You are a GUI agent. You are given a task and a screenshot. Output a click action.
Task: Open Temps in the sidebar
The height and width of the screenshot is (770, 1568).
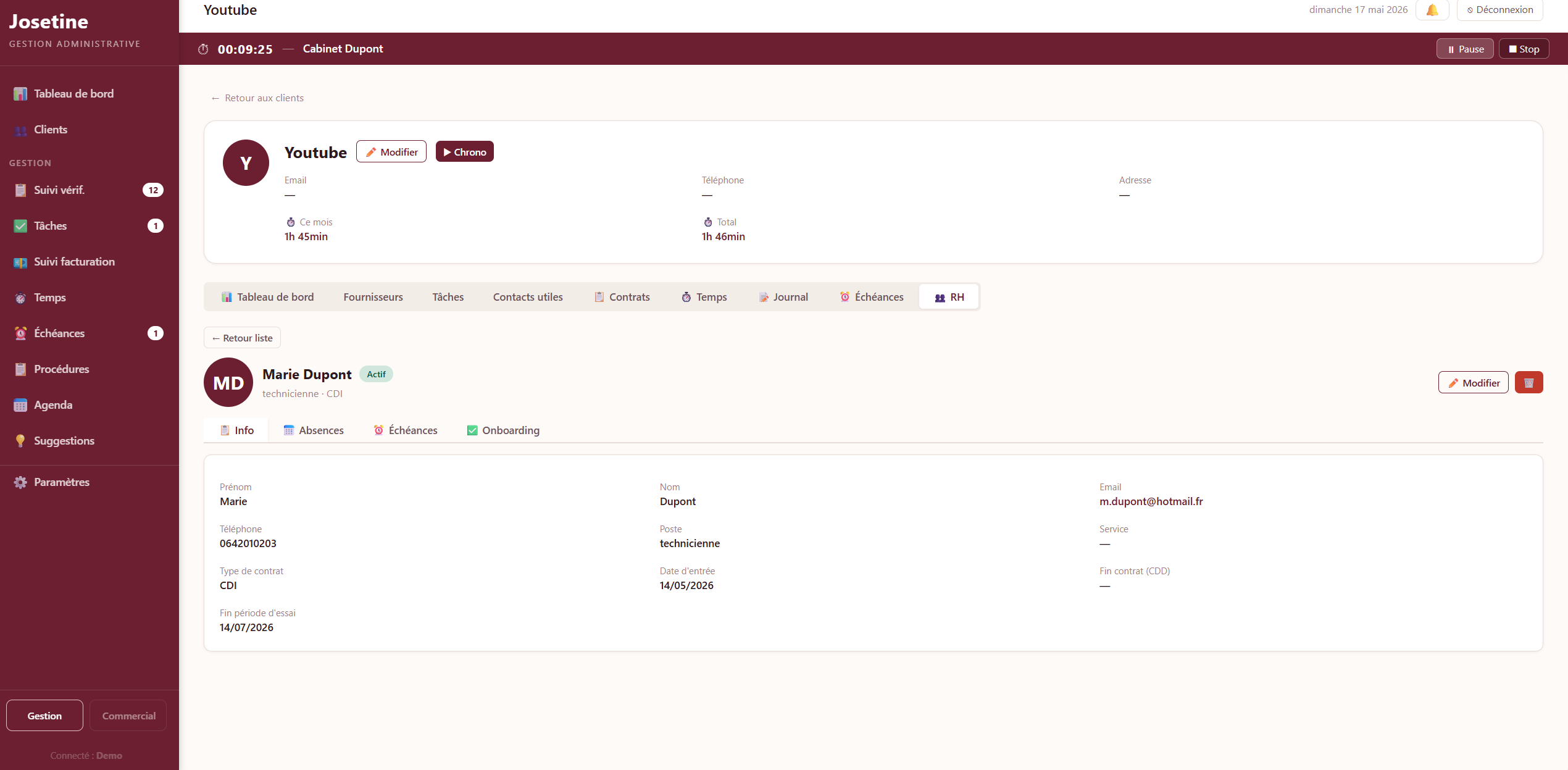click(89, 297)
